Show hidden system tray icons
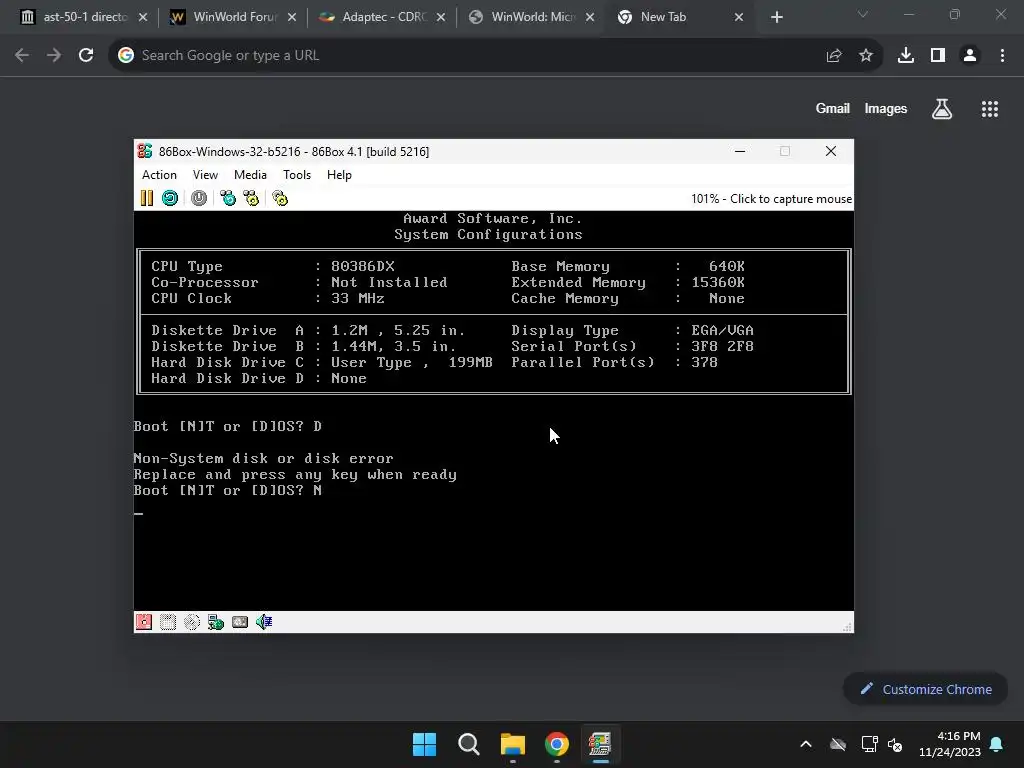This screenshot has width=1024, height=768. point(806,744)
